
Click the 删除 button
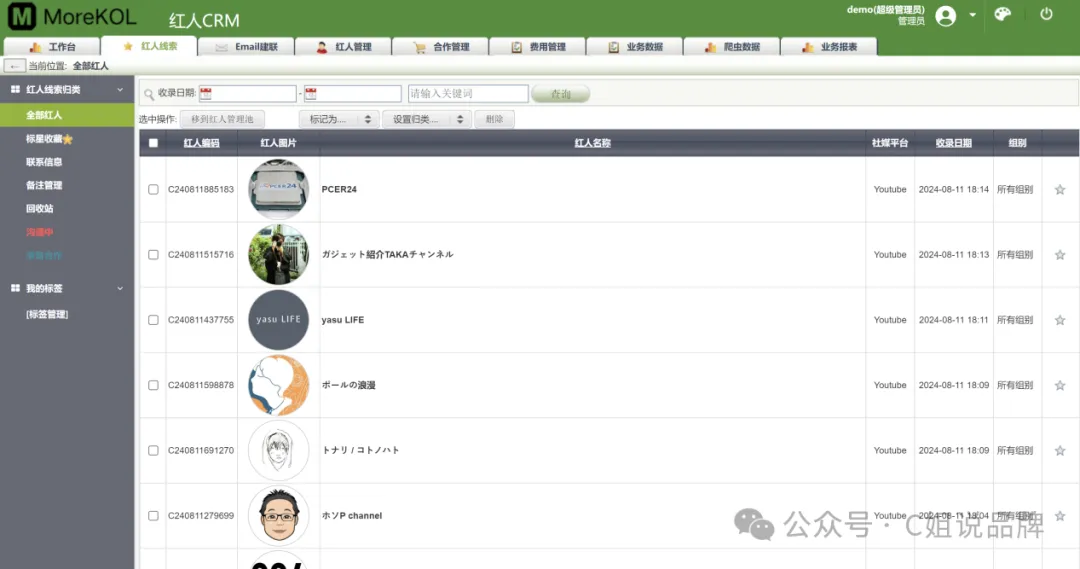[x=494, y=119]
